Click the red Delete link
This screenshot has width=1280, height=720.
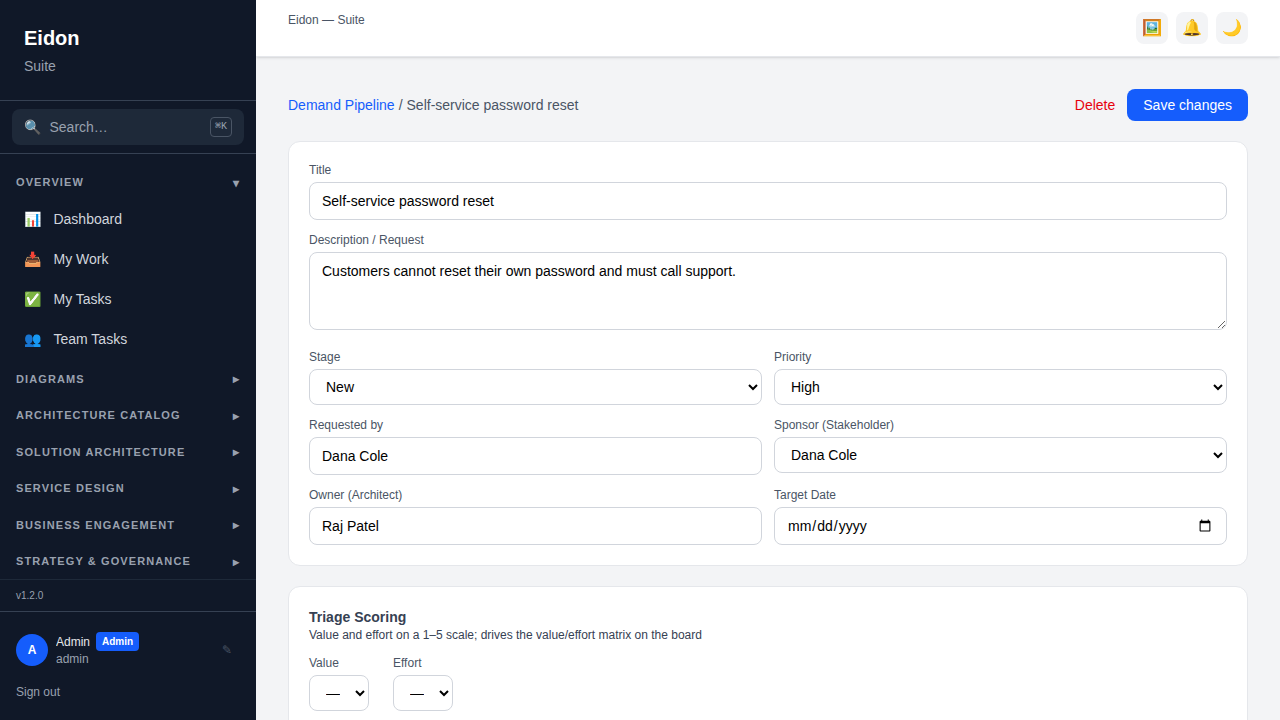click(1095, 105)
